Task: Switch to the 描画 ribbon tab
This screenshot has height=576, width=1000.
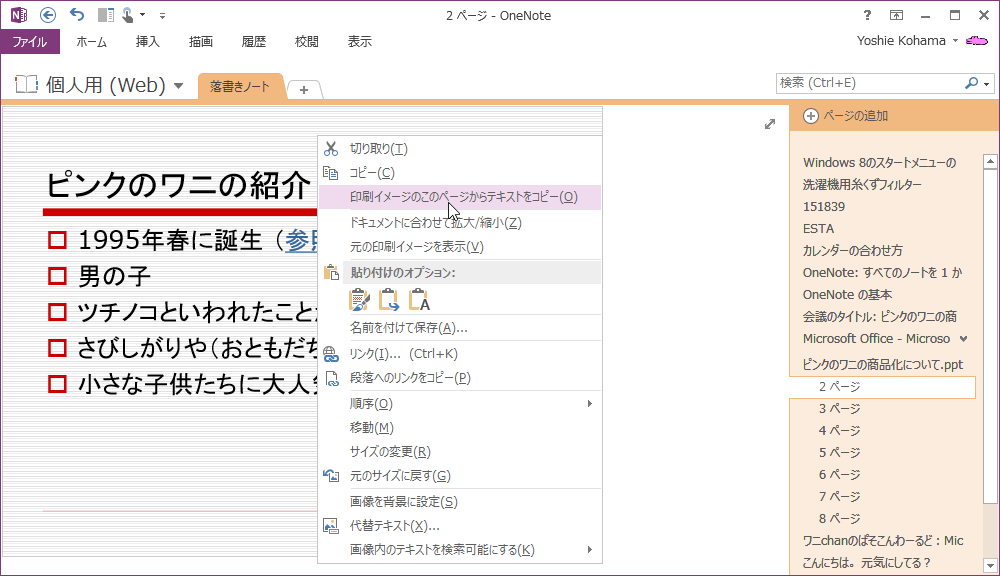Action: click(200, 41)
